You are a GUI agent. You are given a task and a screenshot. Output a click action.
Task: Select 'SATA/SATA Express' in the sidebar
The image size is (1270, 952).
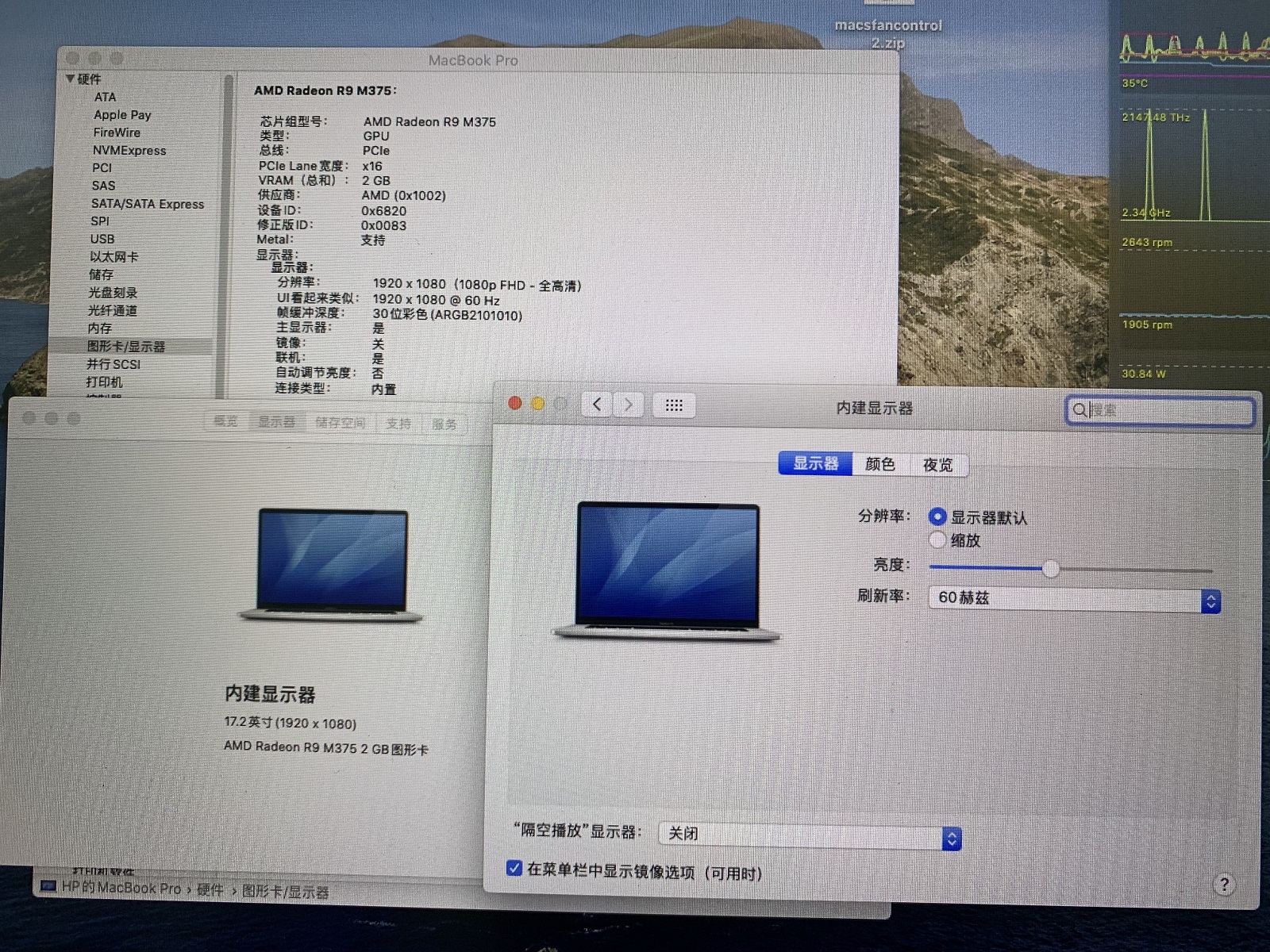[148, 204]
